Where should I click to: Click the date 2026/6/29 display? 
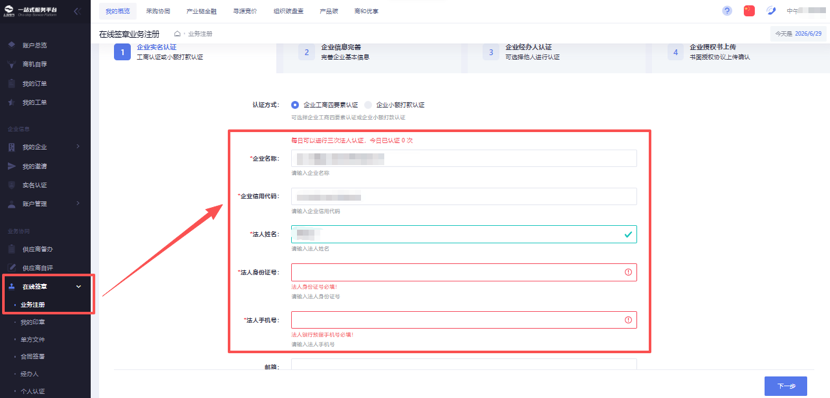click(x=808, y=33)
